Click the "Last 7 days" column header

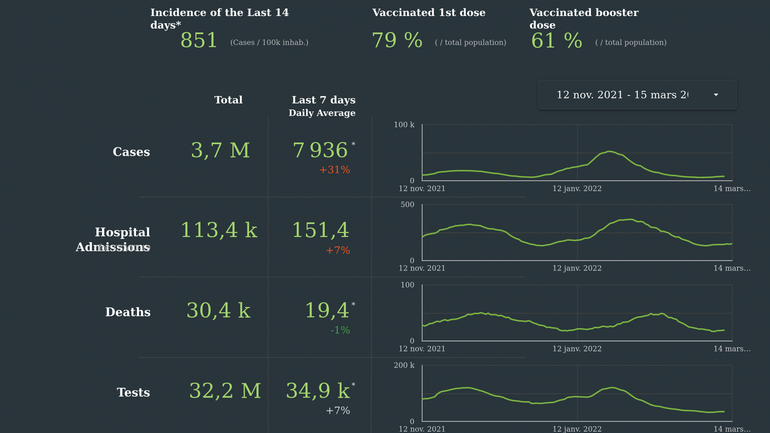click(323, 100)
